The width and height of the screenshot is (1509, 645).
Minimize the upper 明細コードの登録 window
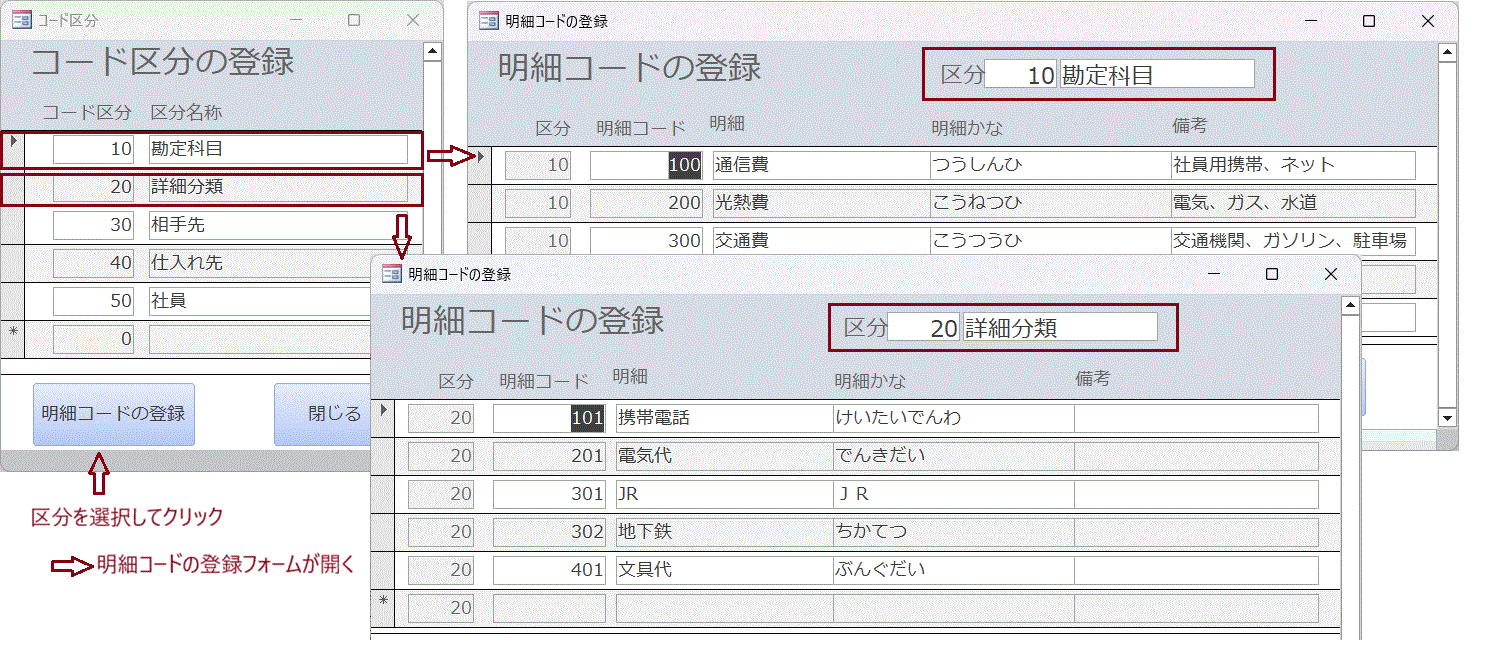click(1311, 21)
